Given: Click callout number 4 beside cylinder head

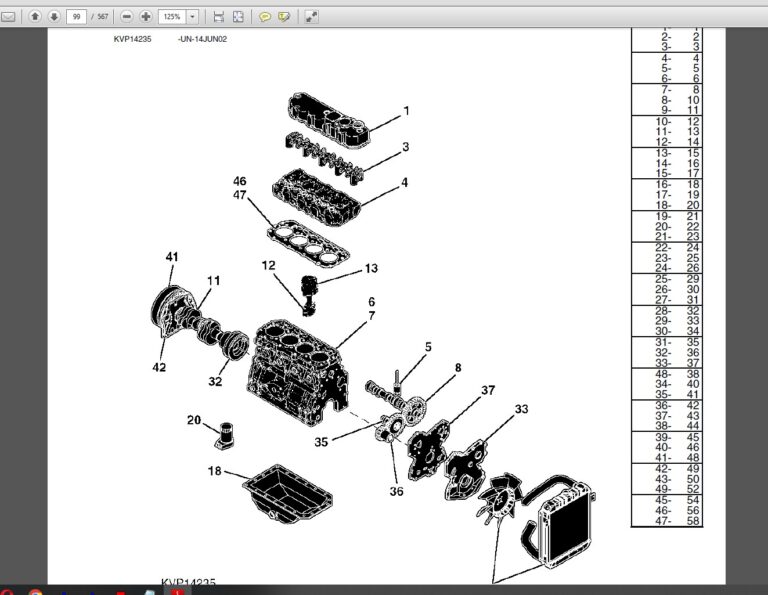Looking at the screenshot, I should pyautogui.click(x=405, y=182).
